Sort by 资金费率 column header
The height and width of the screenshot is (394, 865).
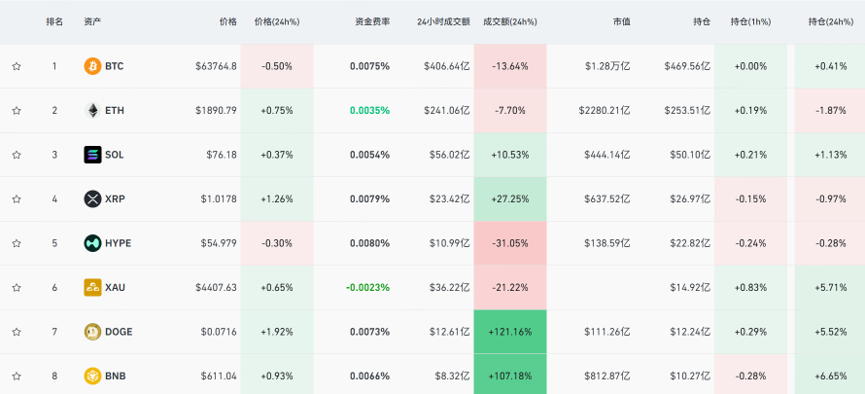pos(372,22)
